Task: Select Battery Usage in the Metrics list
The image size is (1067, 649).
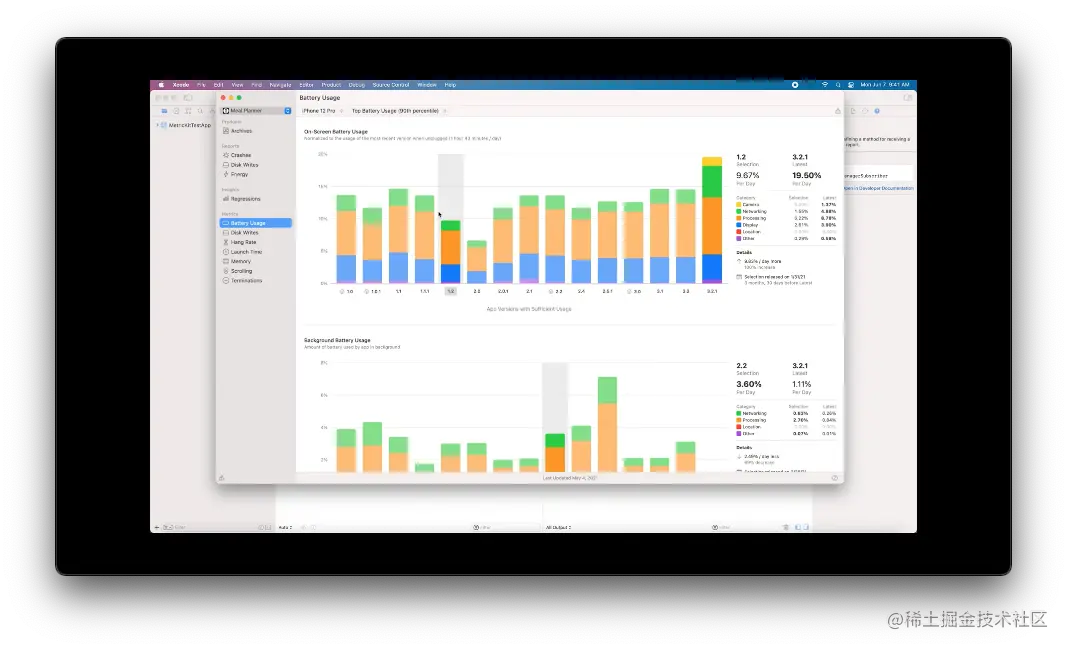Action: click(x=256, y=223)
